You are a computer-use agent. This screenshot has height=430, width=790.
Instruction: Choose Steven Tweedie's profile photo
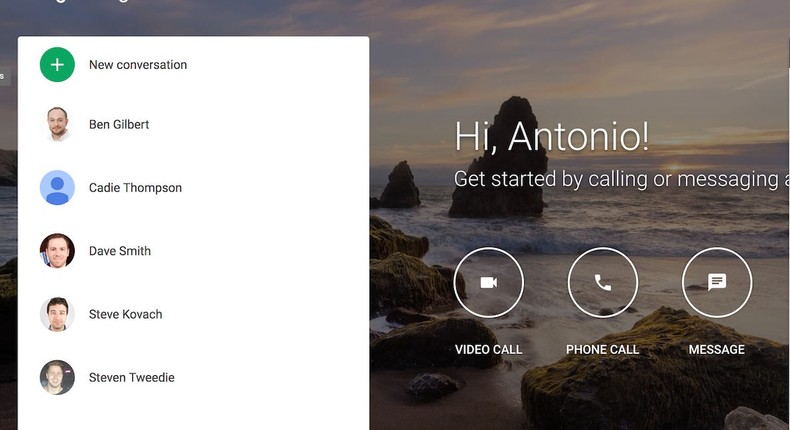(x=57, y=378)
